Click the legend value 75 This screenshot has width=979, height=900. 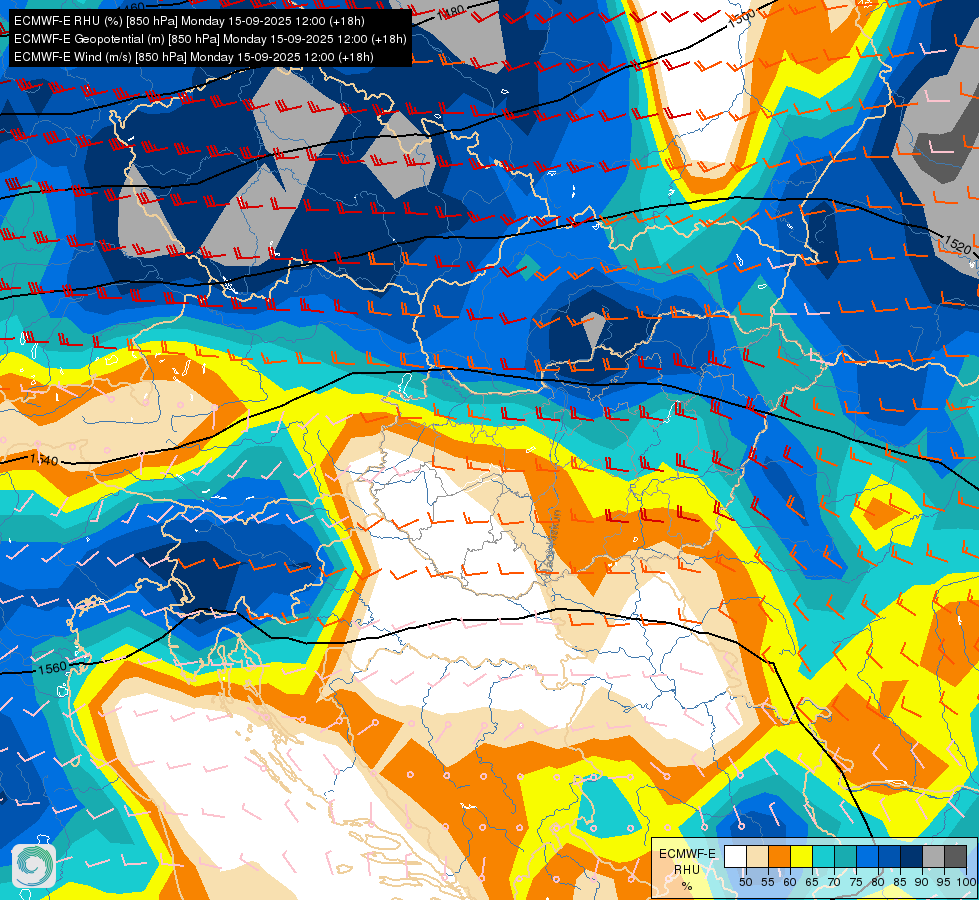pyautogui.click(x=856, y=882)
